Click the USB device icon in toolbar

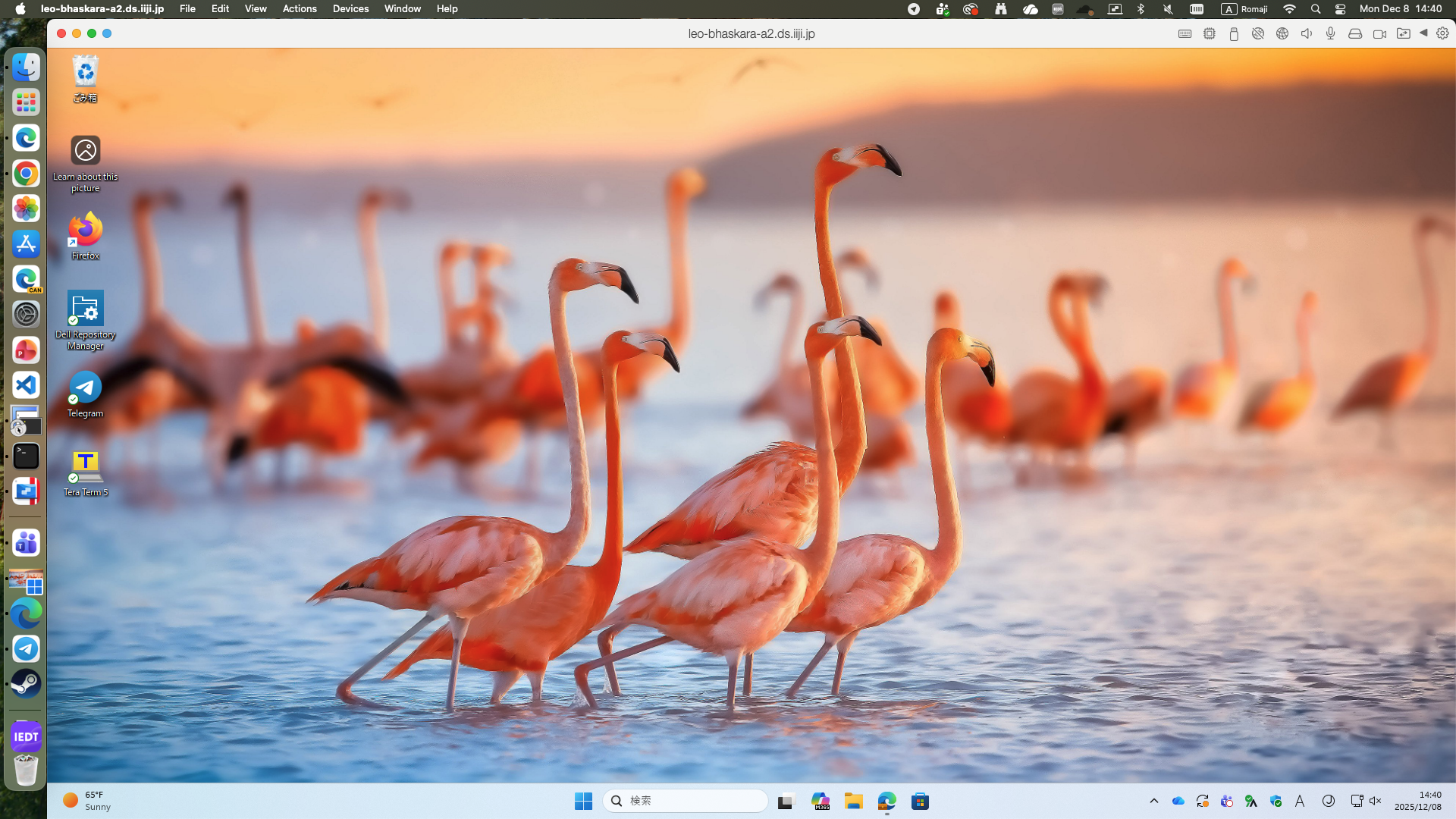coord(1234,33)
